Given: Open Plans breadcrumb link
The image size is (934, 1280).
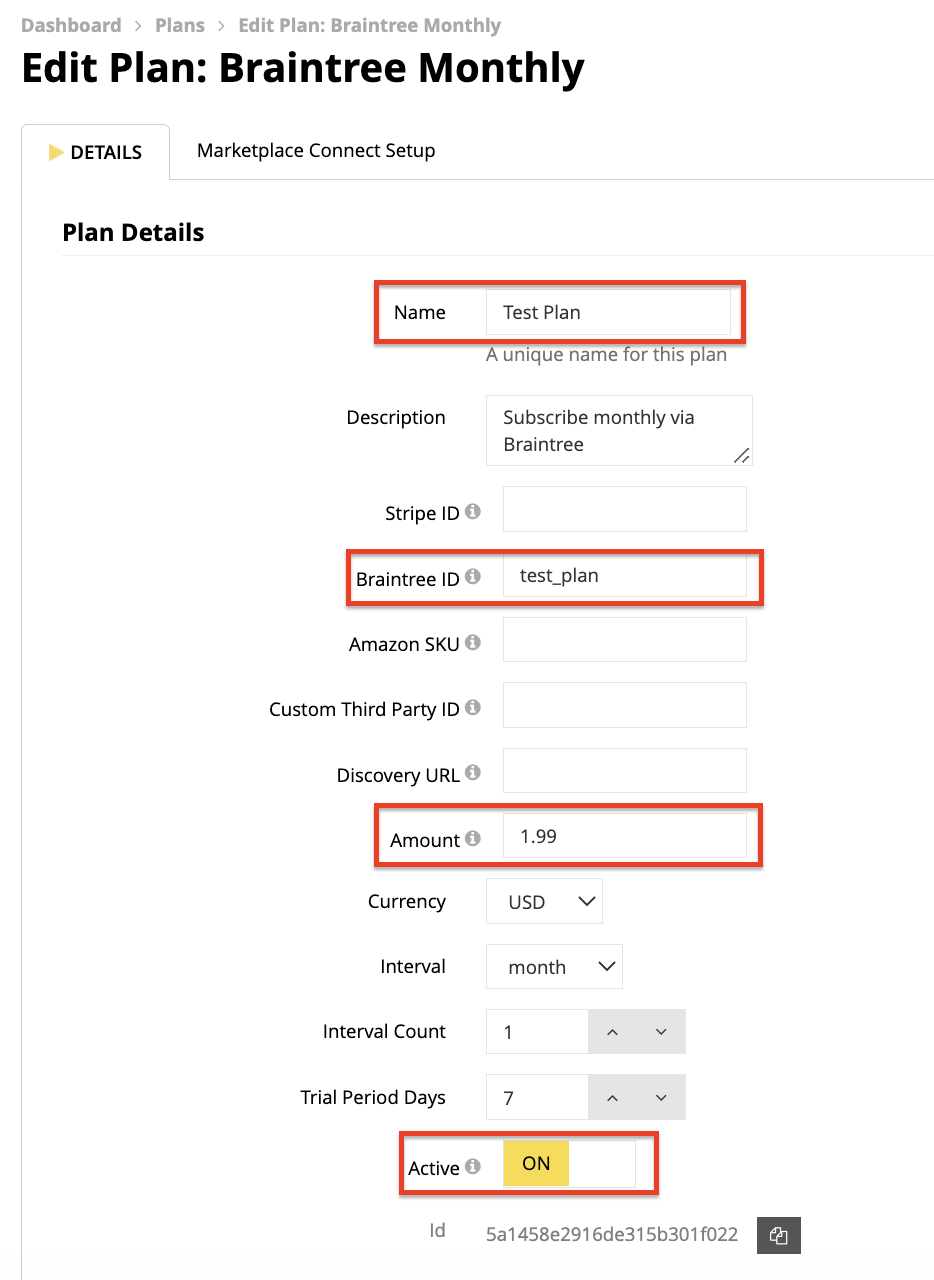Looking at the screenshot, I should click(180, 25).
